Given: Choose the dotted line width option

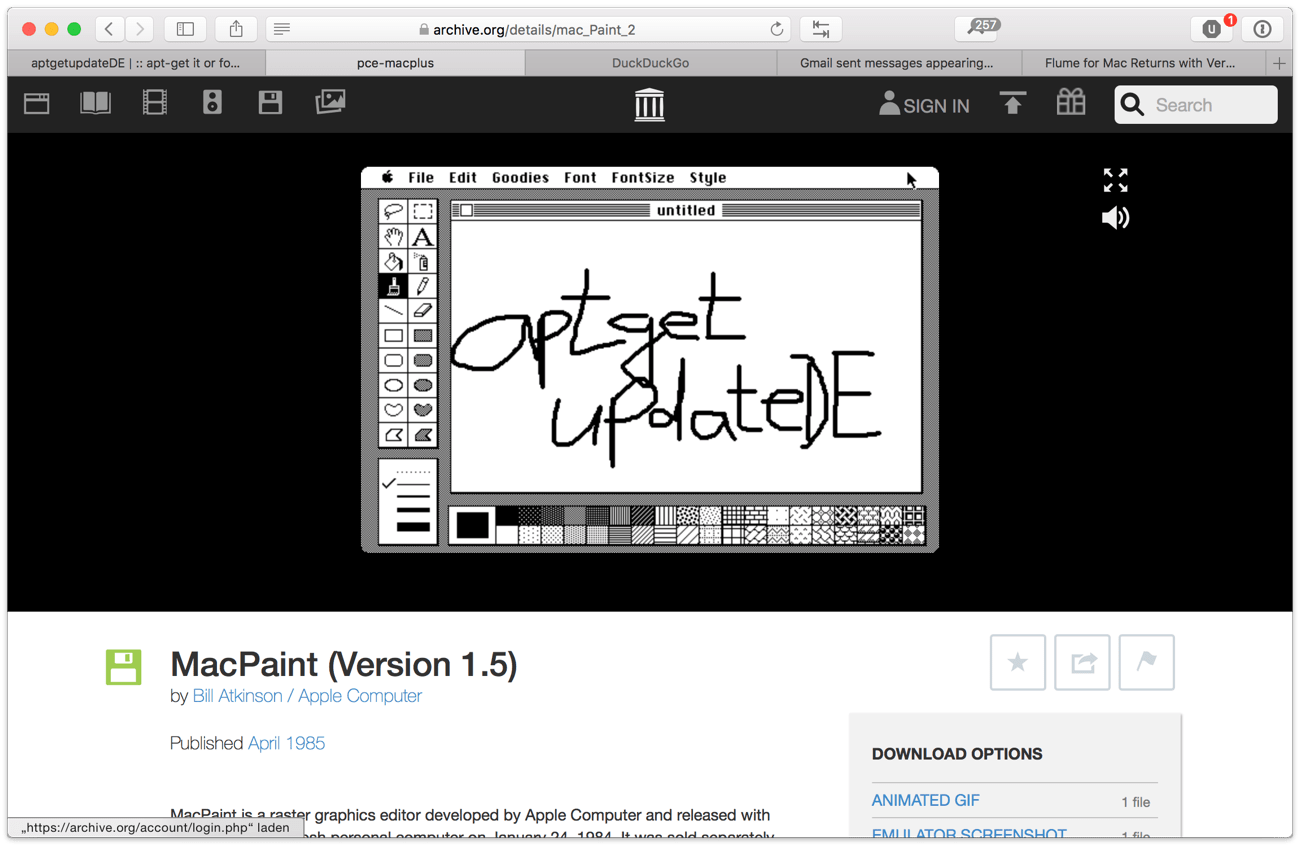Looking at the screenshot, I should [413, 470].
